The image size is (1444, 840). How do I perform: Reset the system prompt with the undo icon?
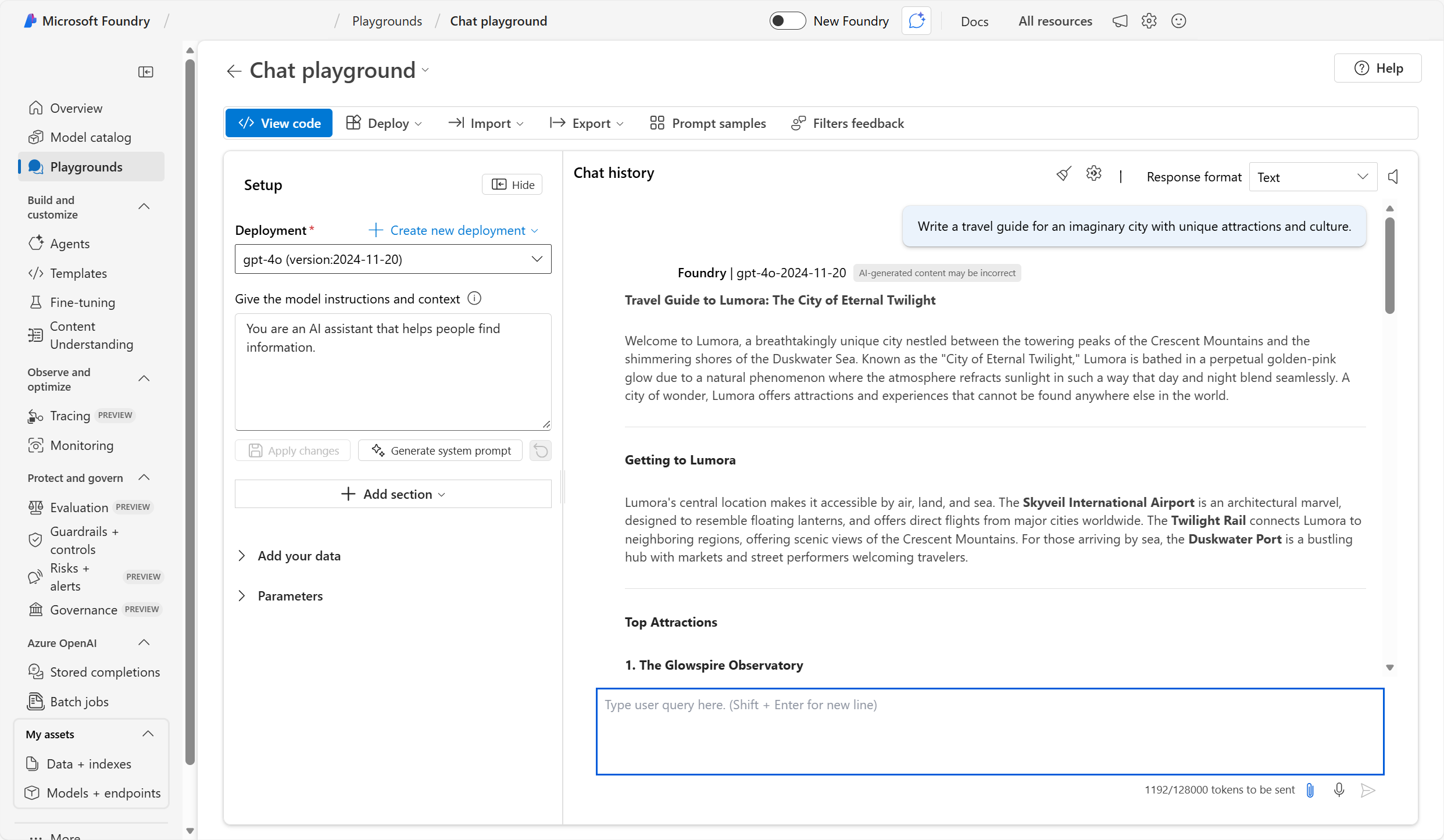click(540, 450)
